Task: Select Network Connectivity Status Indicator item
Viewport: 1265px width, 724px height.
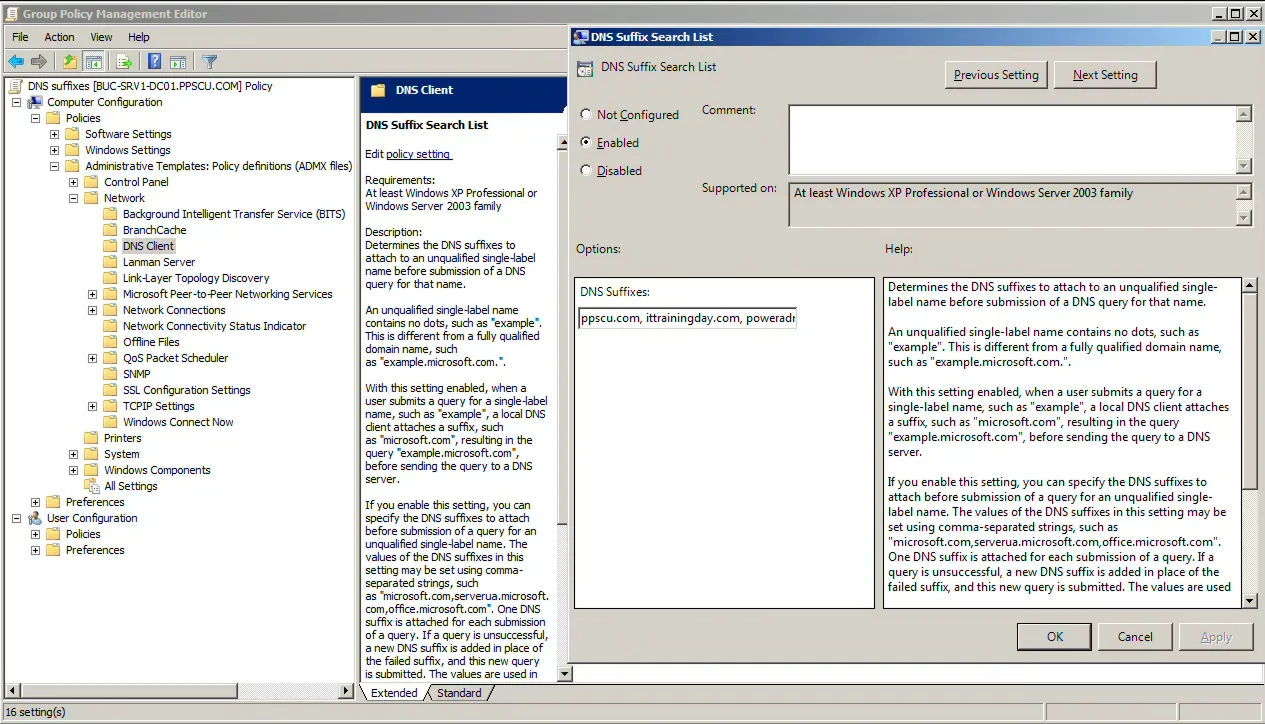Action: click(214, 326)
